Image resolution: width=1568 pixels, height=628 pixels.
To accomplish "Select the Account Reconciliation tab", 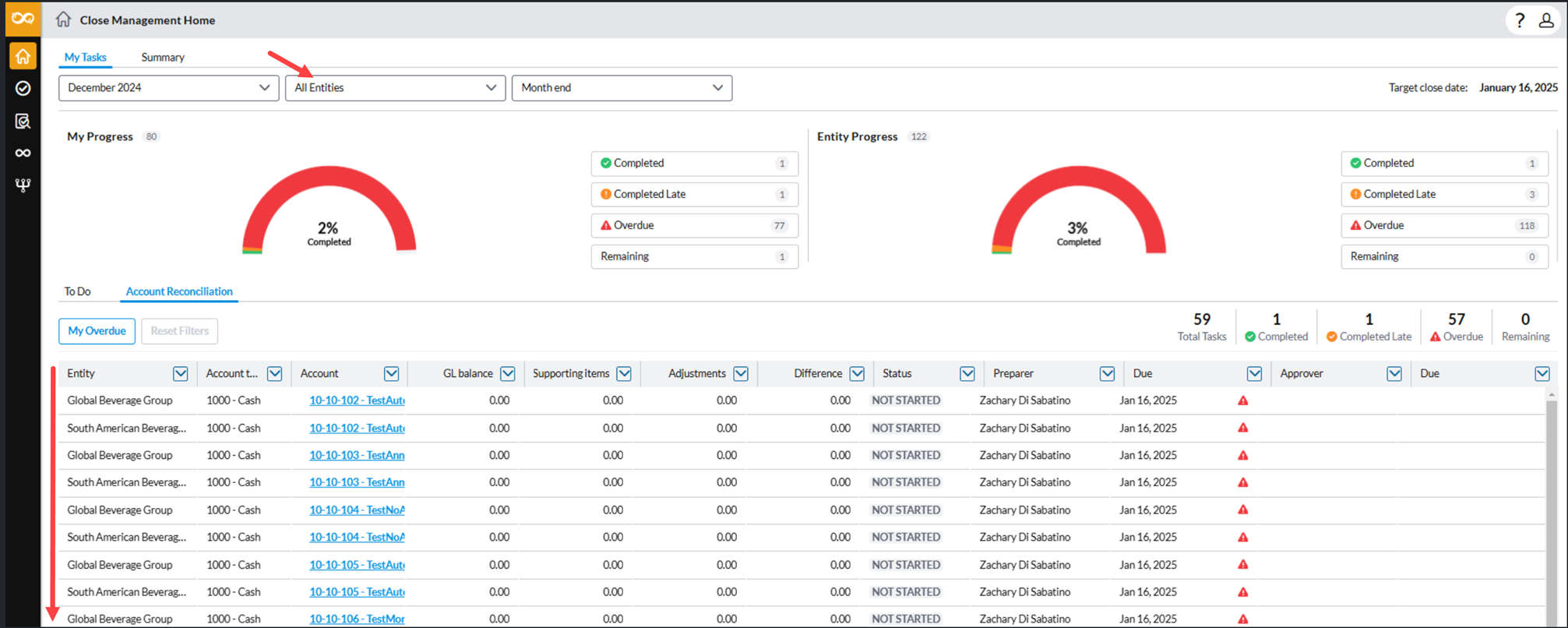I will 179,291.
